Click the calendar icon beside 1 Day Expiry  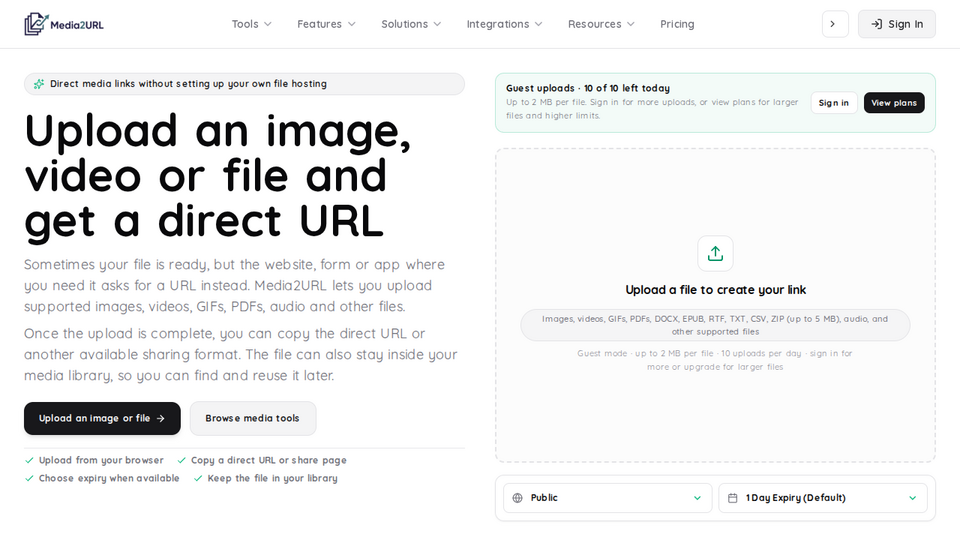[732, 498]
